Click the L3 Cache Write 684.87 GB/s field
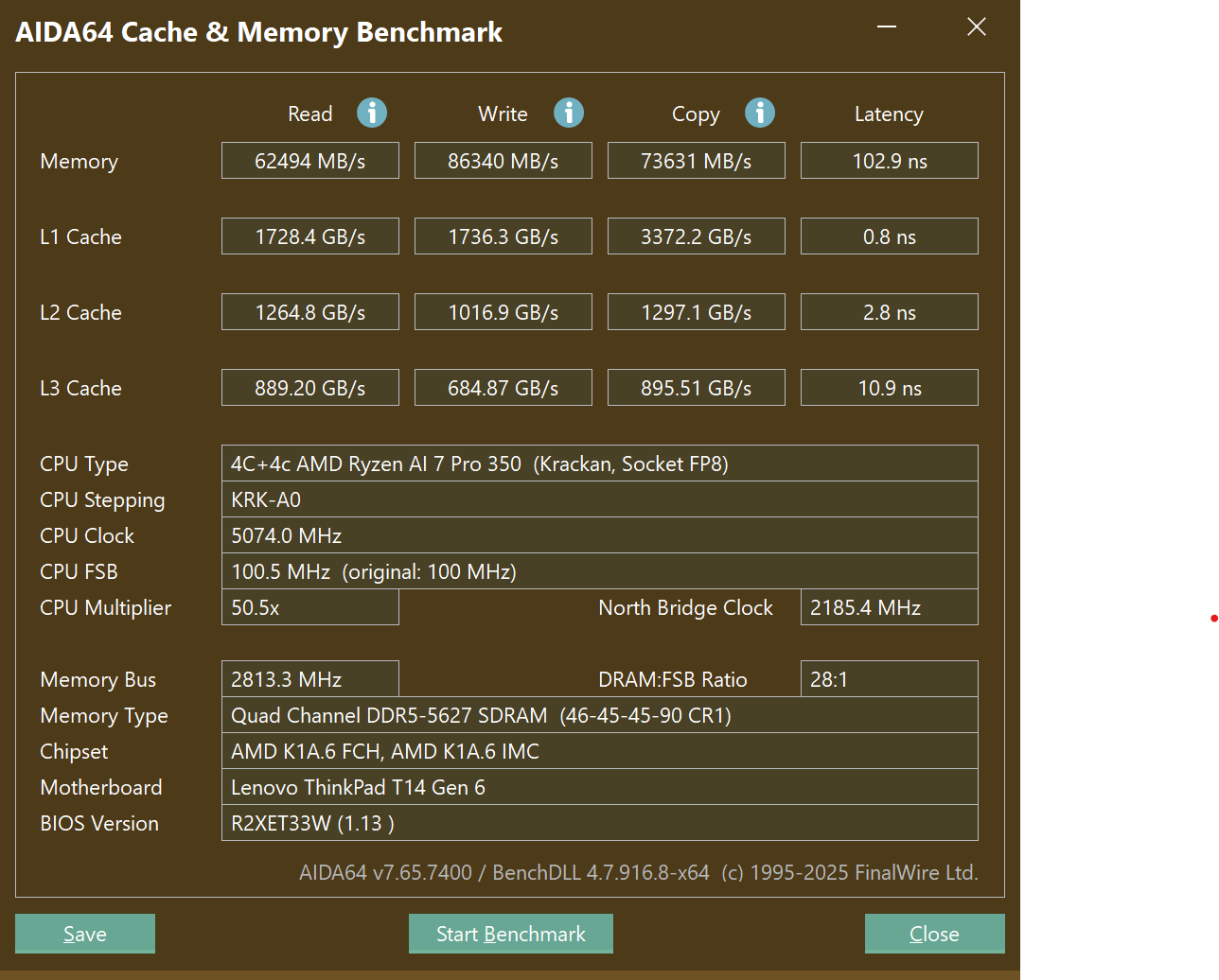This screenshot has width=1219, height=980. tap(503, 388)
